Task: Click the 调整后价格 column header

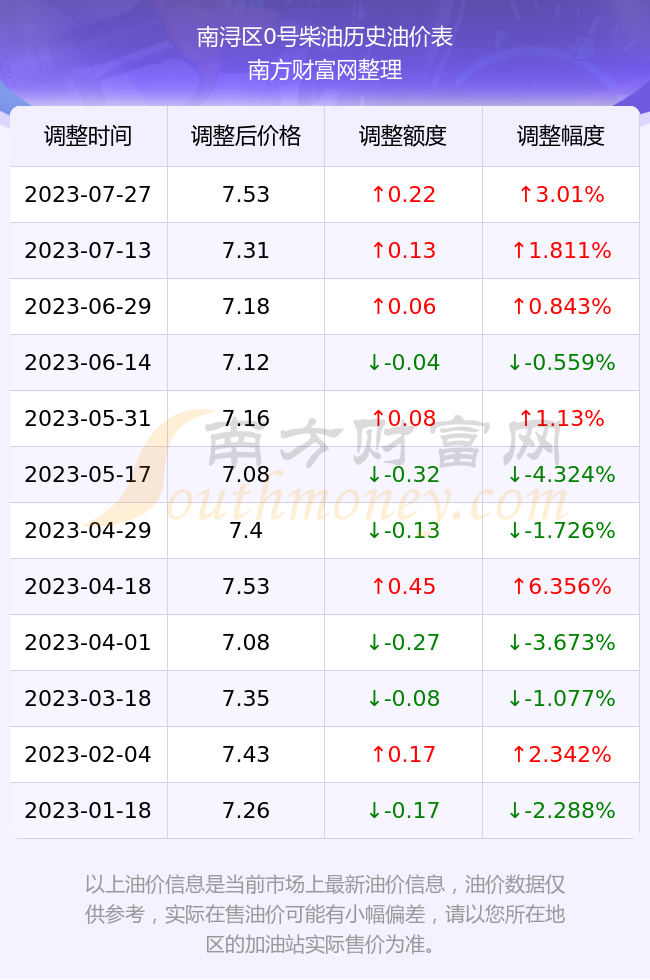Action: click(x=246, y=136)
